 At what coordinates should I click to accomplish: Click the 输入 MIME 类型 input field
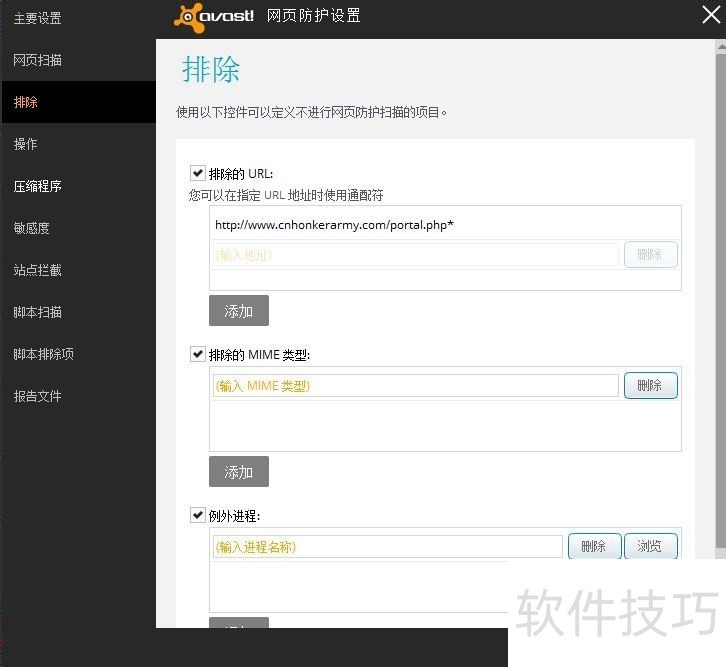415,385
